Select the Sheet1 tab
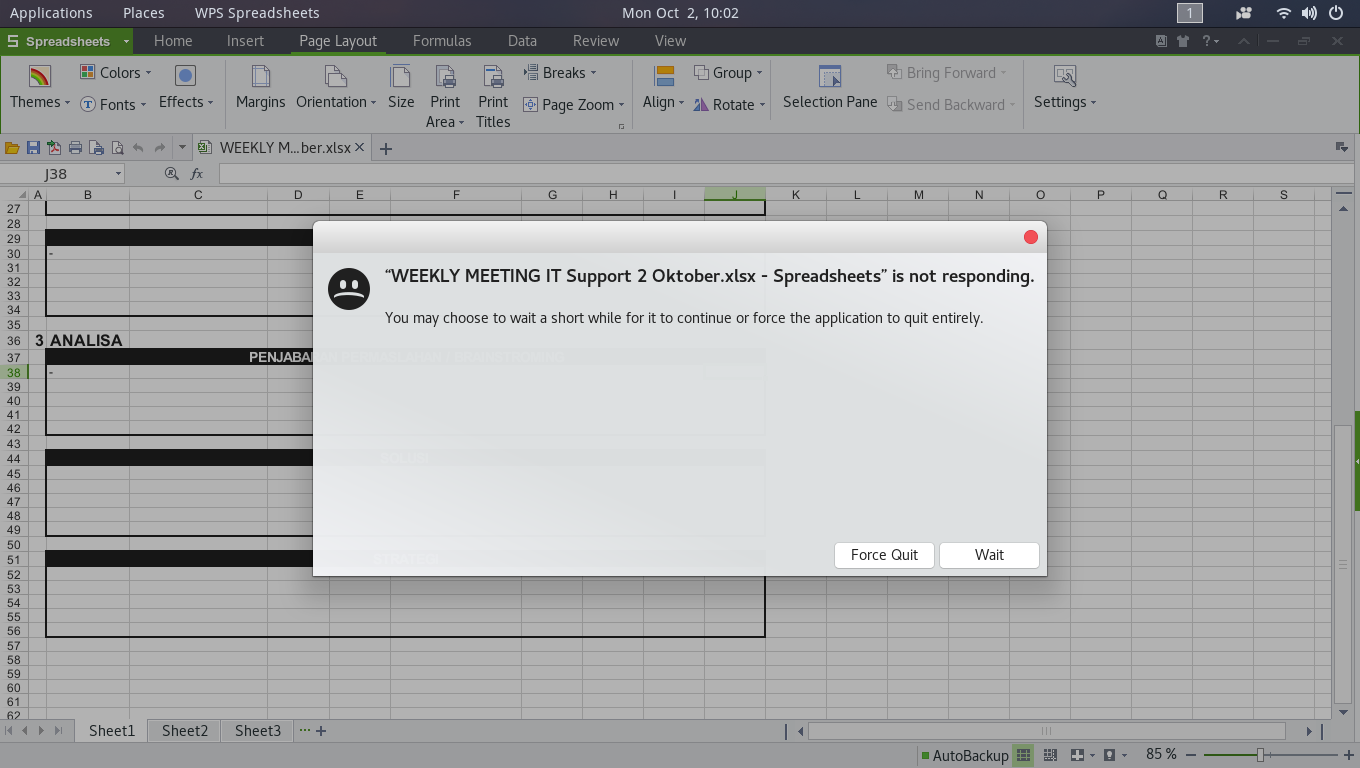Image resolution: width=1360 pixels, height=768 pixels. tap(112, 731)
